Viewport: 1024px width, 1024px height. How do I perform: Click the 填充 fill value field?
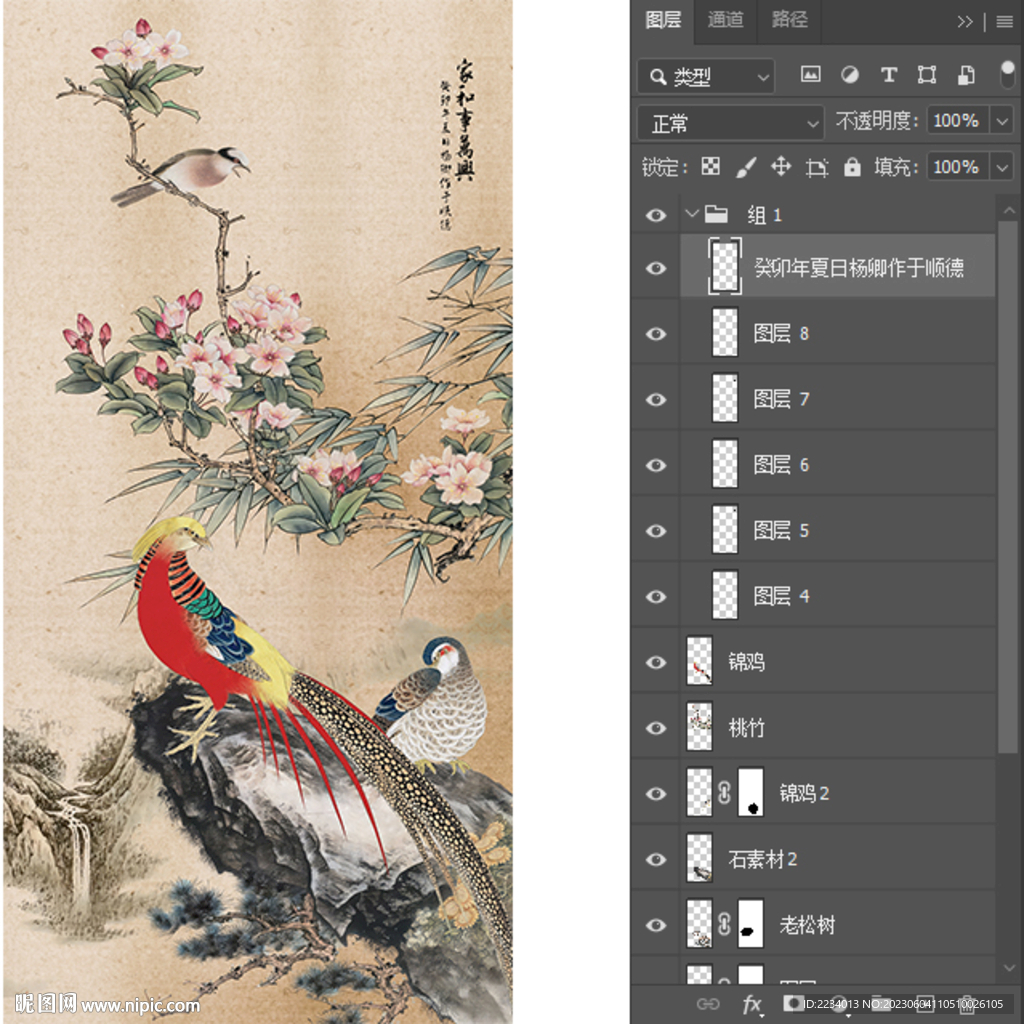pos(957,167)
